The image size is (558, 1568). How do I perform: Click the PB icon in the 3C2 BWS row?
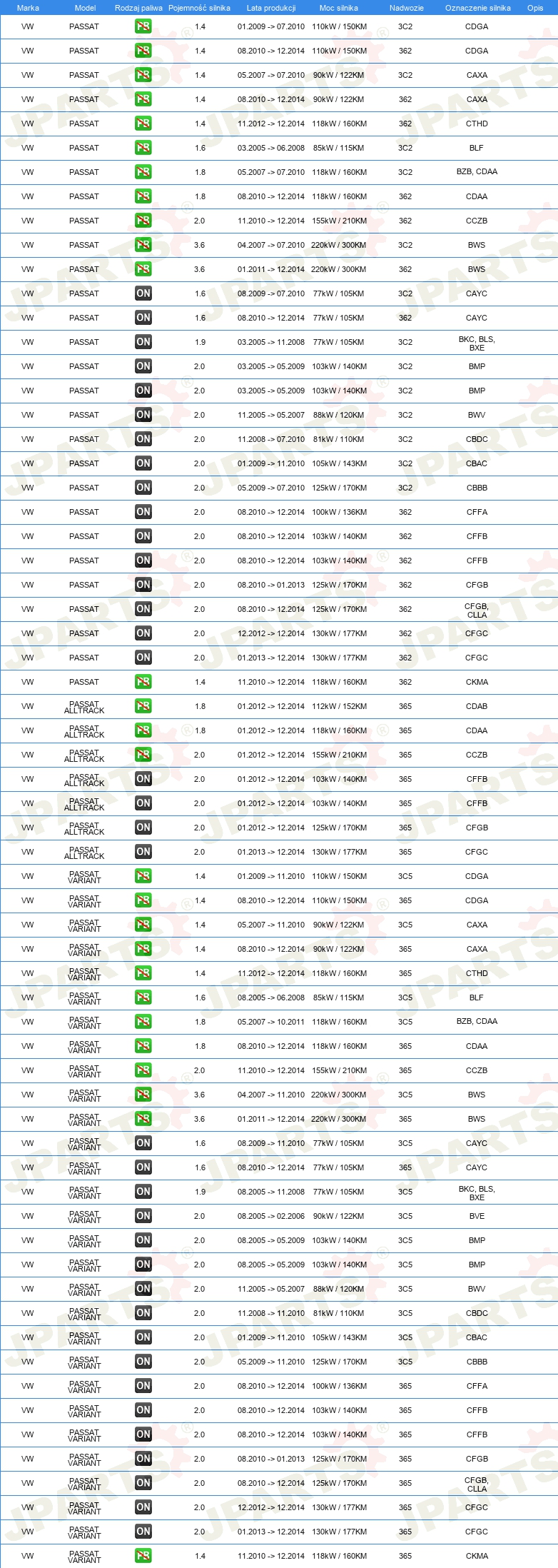click(143, 245)
